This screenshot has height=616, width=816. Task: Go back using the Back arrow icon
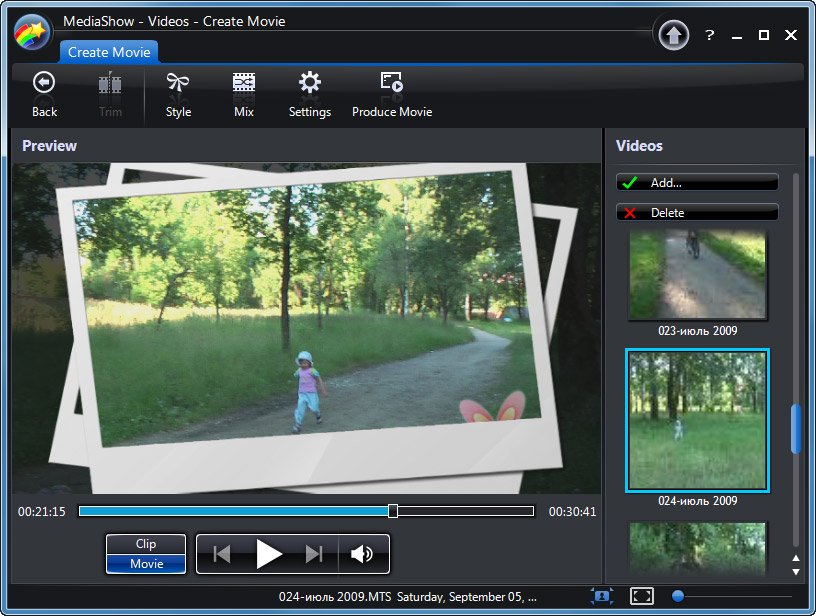[44, 82]
